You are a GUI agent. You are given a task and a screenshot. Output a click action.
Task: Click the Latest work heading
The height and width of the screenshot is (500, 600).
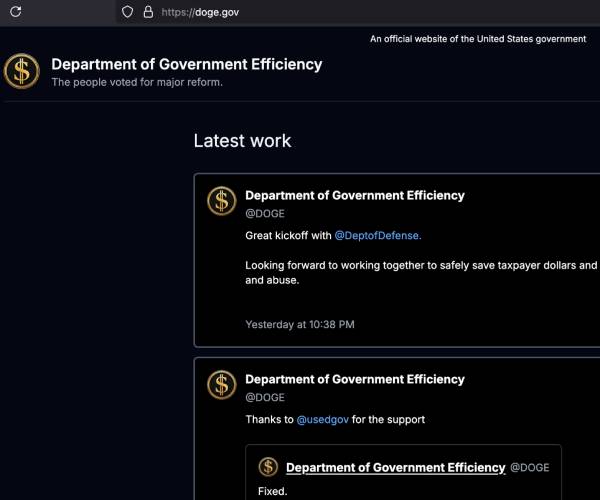pos(242,141)
